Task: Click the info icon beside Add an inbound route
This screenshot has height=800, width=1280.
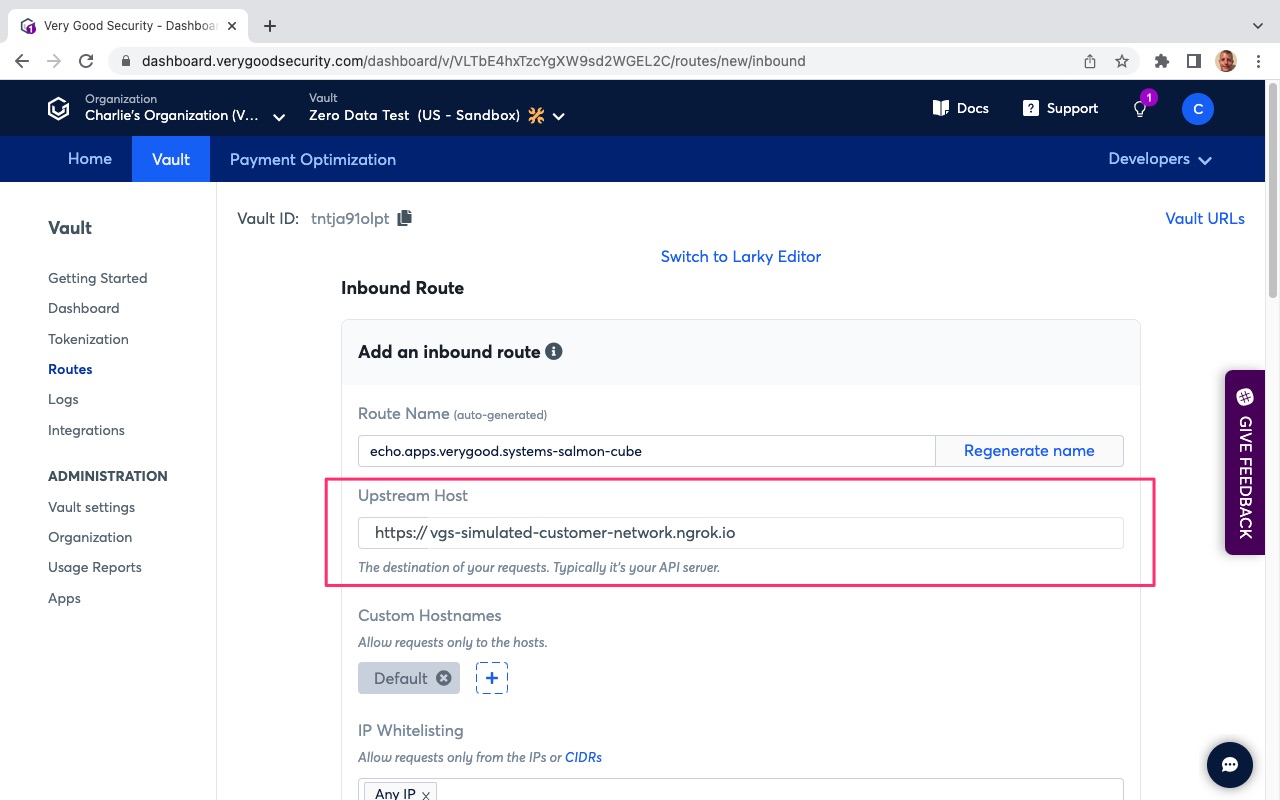Action: point(554,351)
